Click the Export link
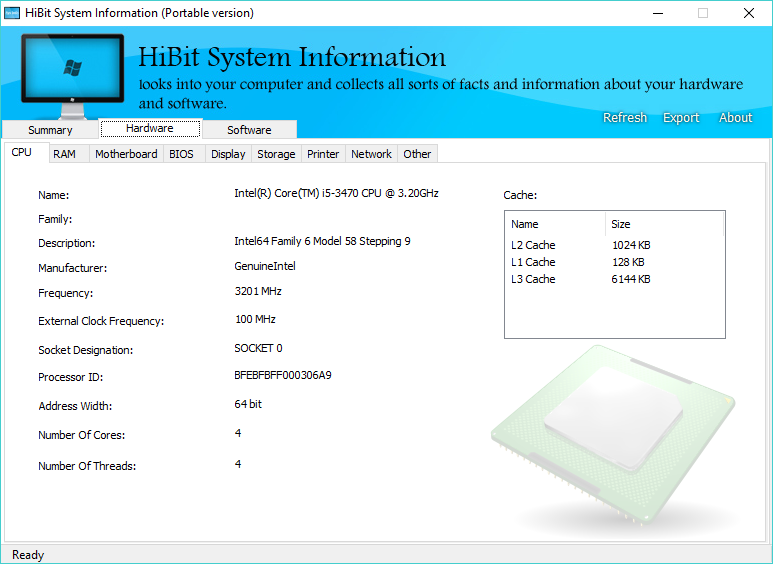Image resolution: width=773 pixels, height=564 pixels. pyautogui.click(x=681, y=117)
